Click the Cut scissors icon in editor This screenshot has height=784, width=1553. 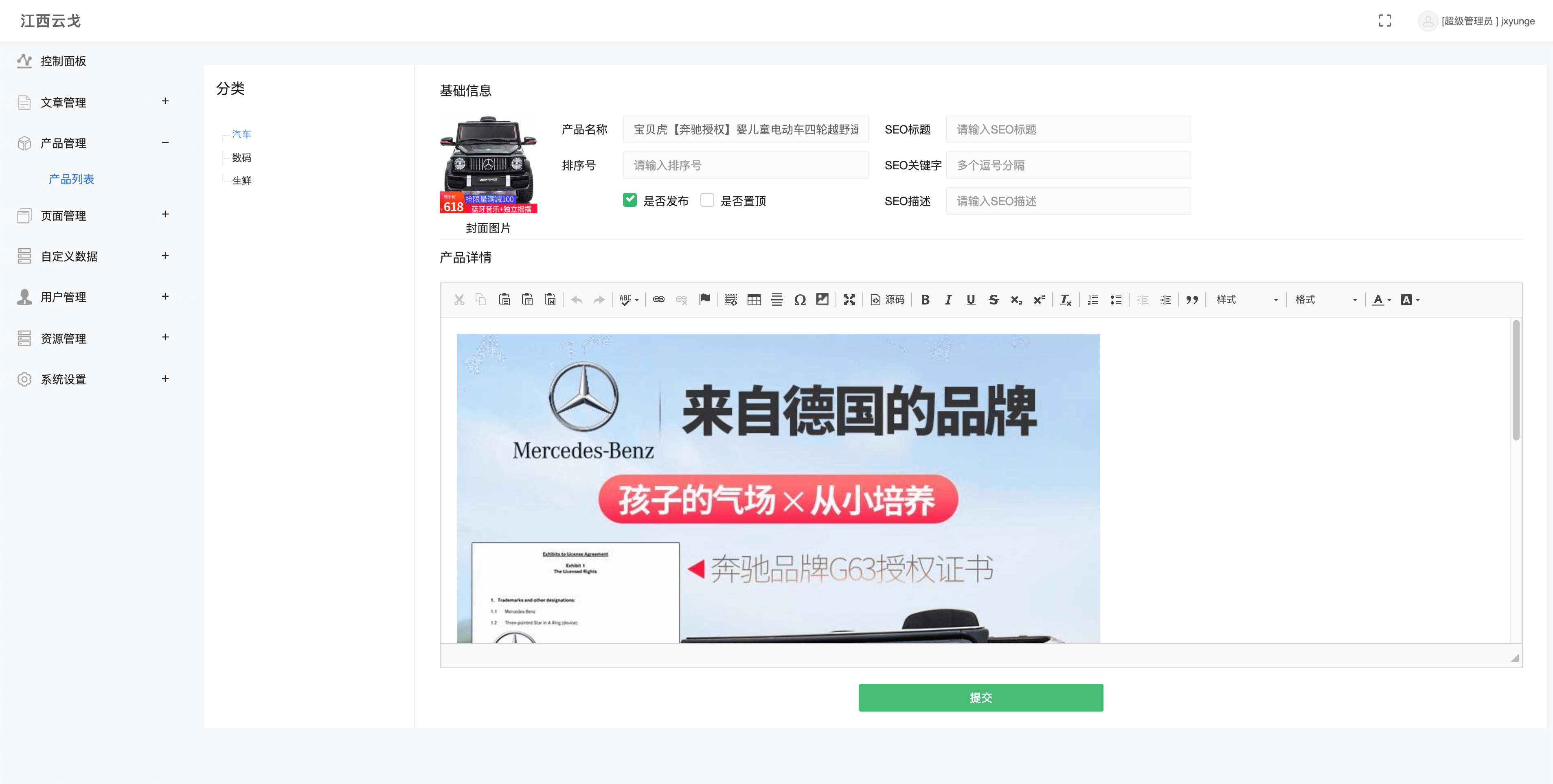(x=459, y=300)
